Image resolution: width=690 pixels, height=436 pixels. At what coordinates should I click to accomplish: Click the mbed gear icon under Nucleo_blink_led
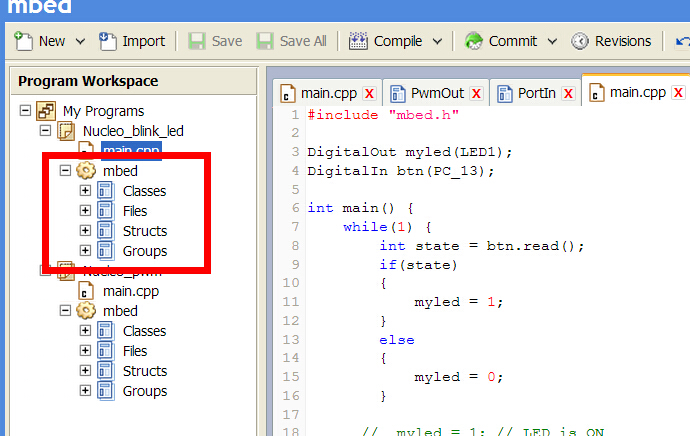click(86, 170)
